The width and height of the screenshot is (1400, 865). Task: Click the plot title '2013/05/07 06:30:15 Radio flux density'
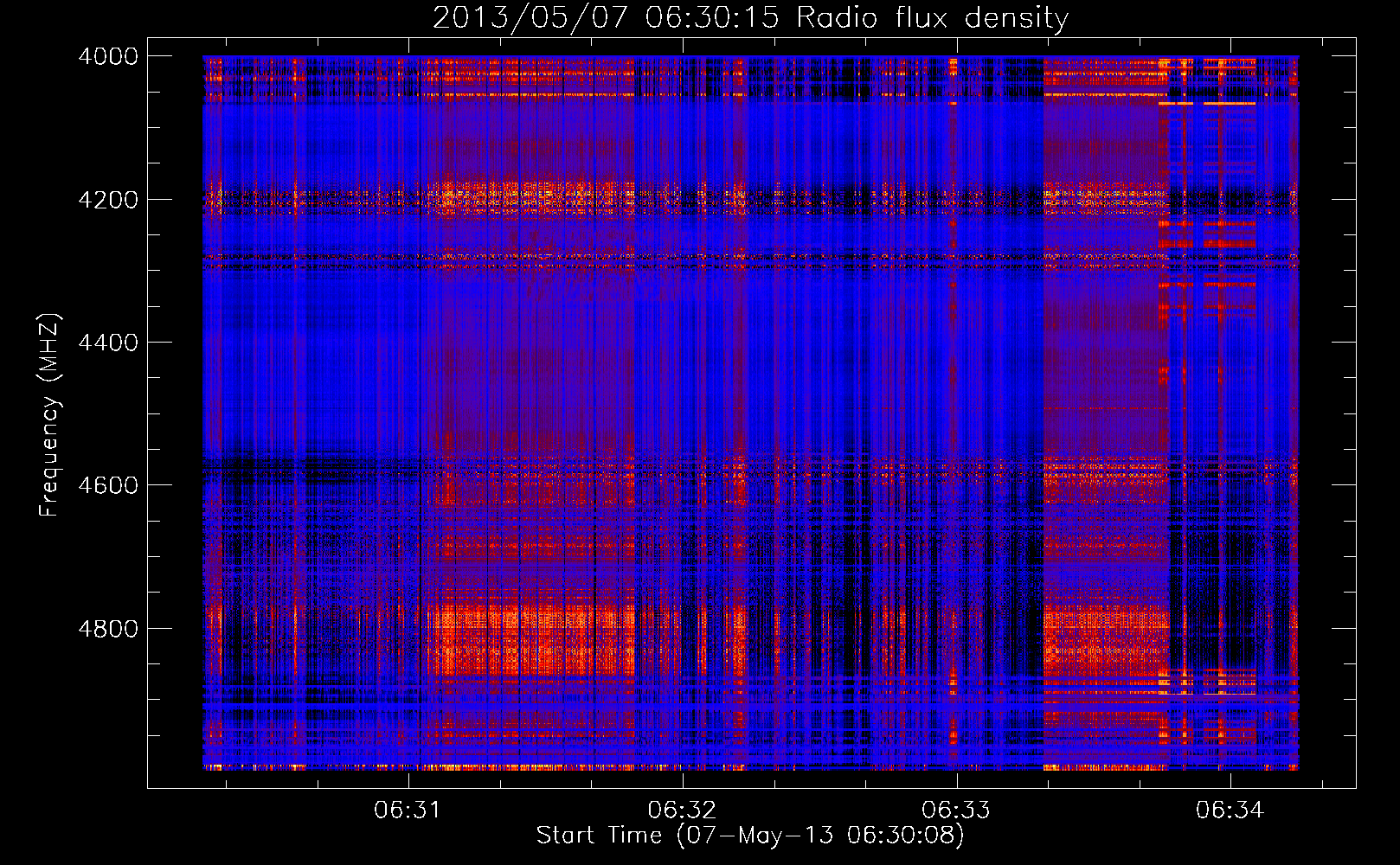pos(750,17)
